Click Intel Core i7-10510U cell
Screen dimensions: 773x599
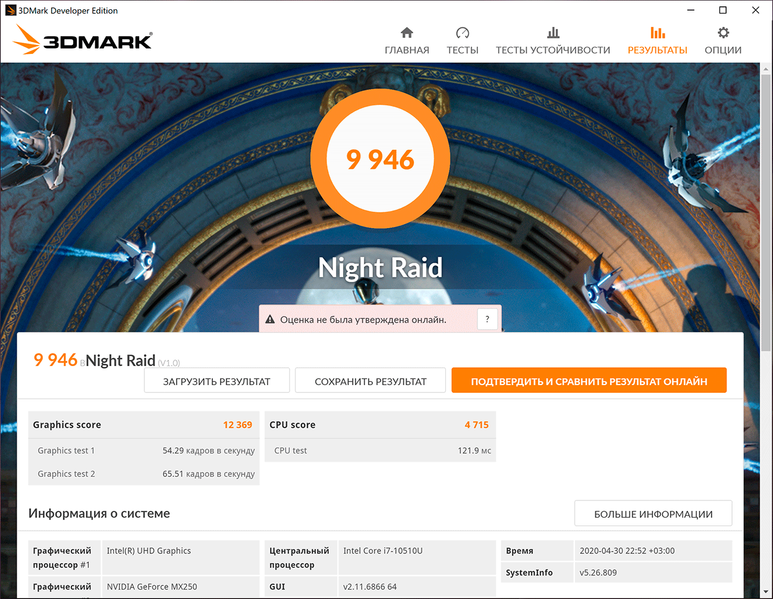point(417,558)
